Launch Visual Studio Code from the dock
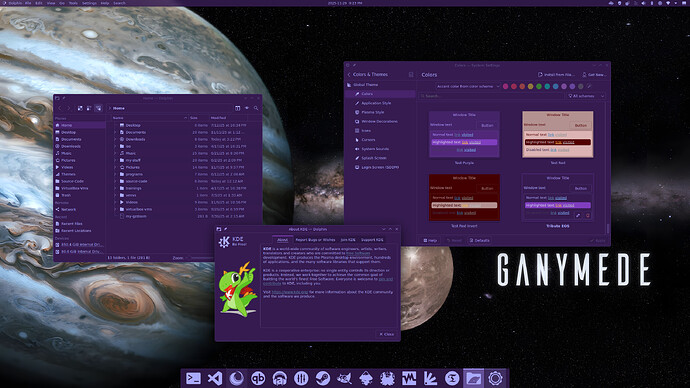690x388 pixels. (215, 378)
